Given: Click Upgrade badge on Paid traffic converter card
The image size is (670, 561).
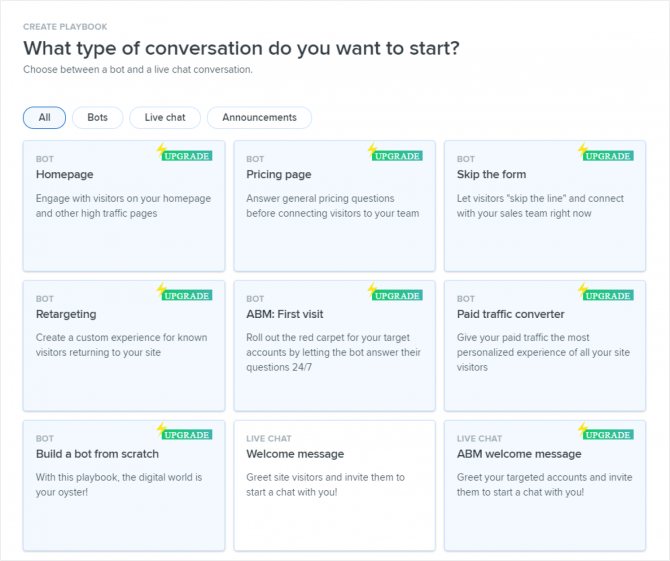Looking at the screenshot, I should [x=608, y=296].
